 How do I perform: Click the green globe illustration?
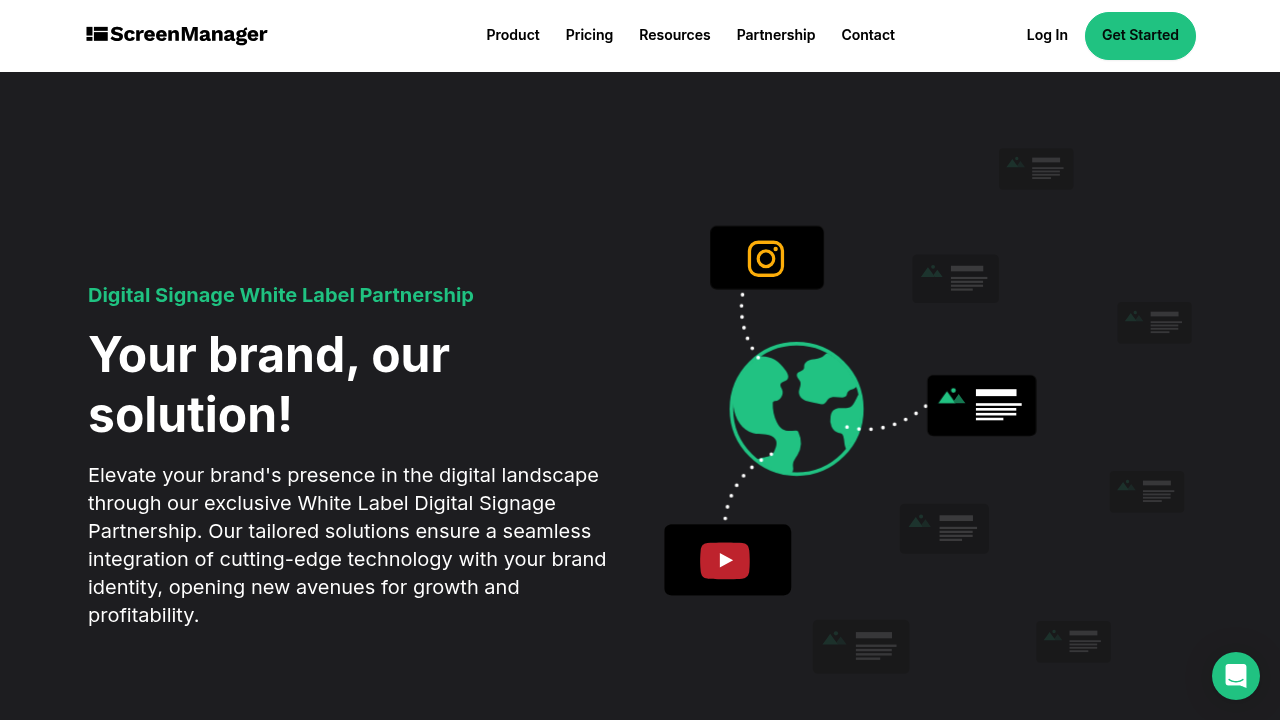coord(796,408)
